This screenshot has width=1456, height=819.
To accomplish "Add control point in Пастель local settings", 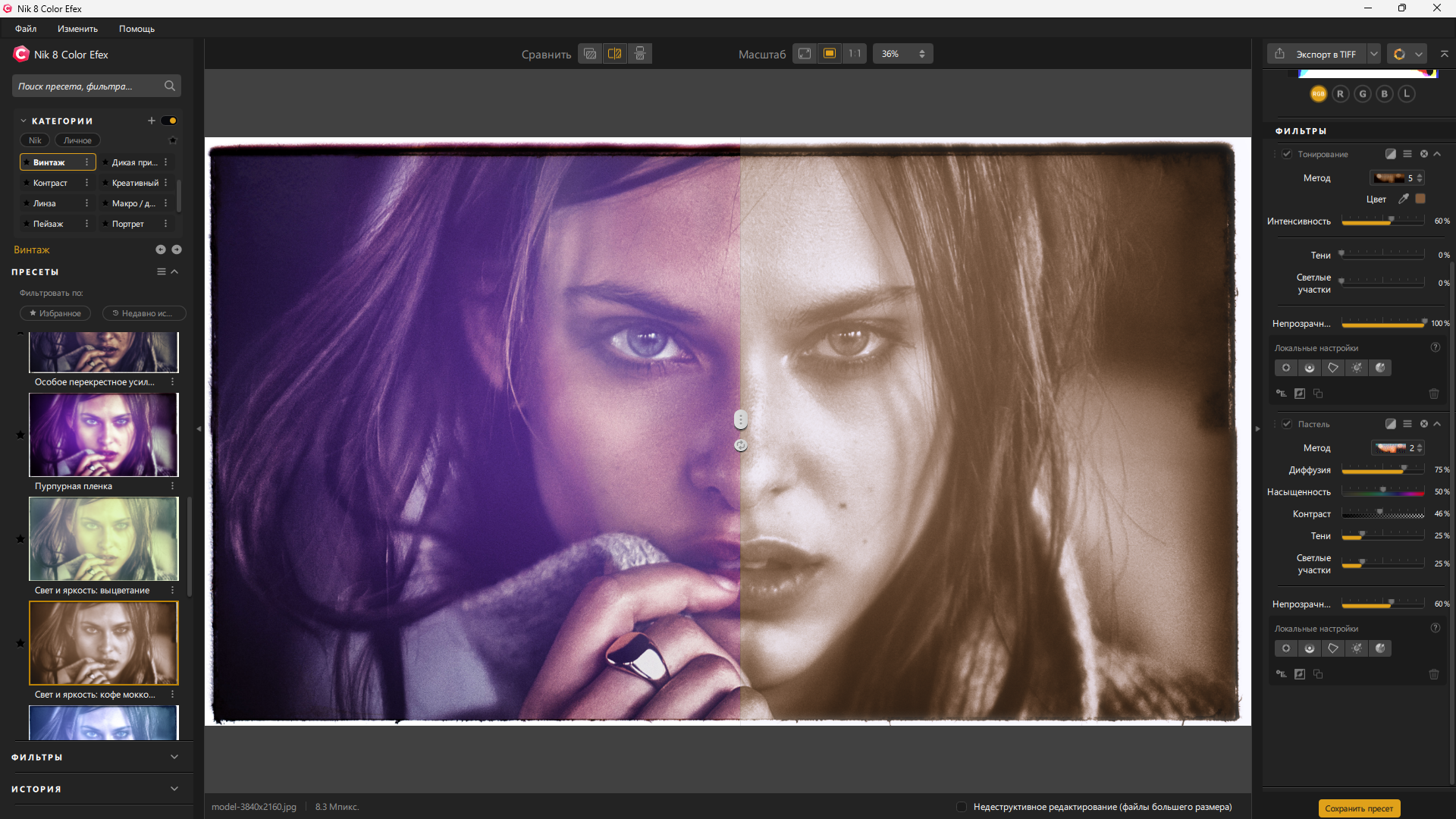I will click(1286, 648).
